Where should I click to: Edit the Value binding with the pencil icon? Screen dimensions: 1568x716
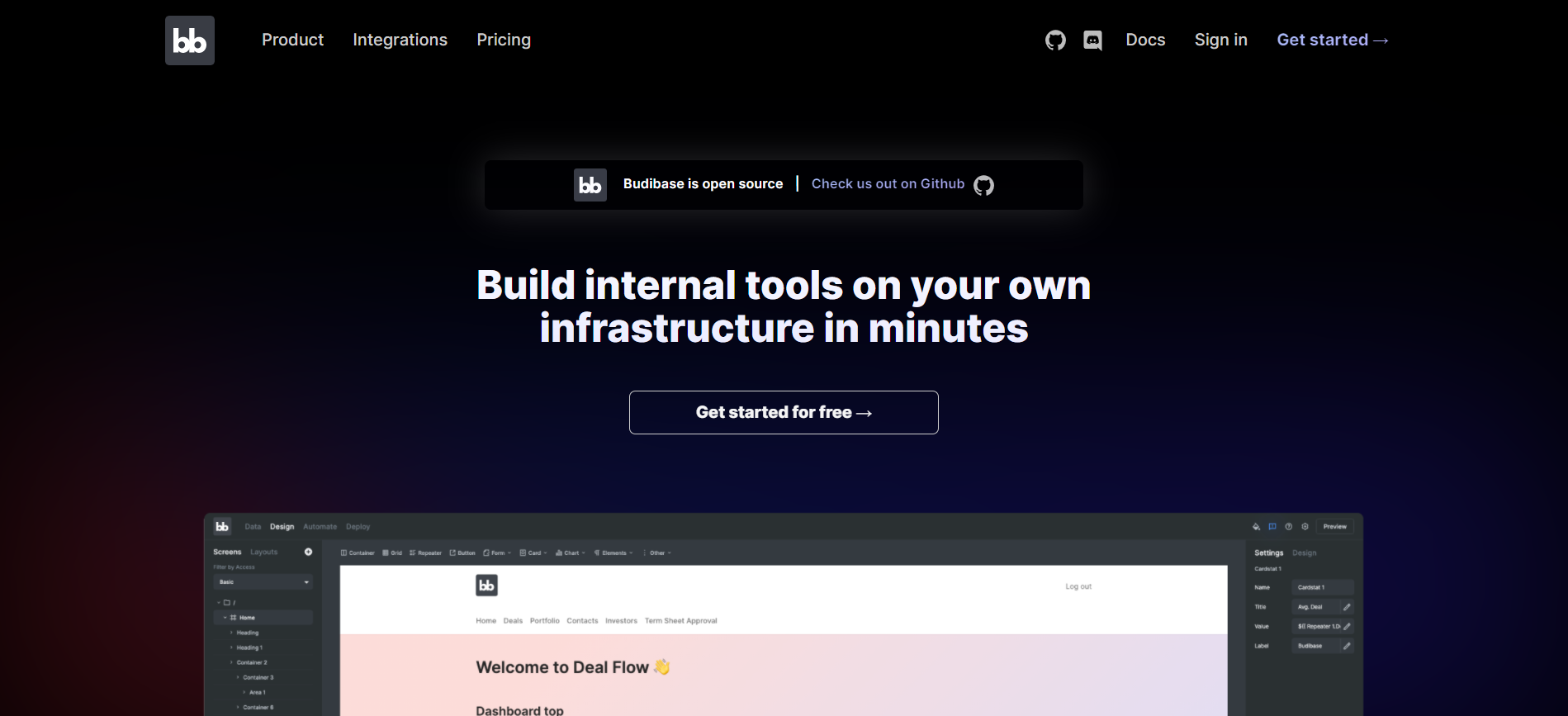pos(1347,627)
